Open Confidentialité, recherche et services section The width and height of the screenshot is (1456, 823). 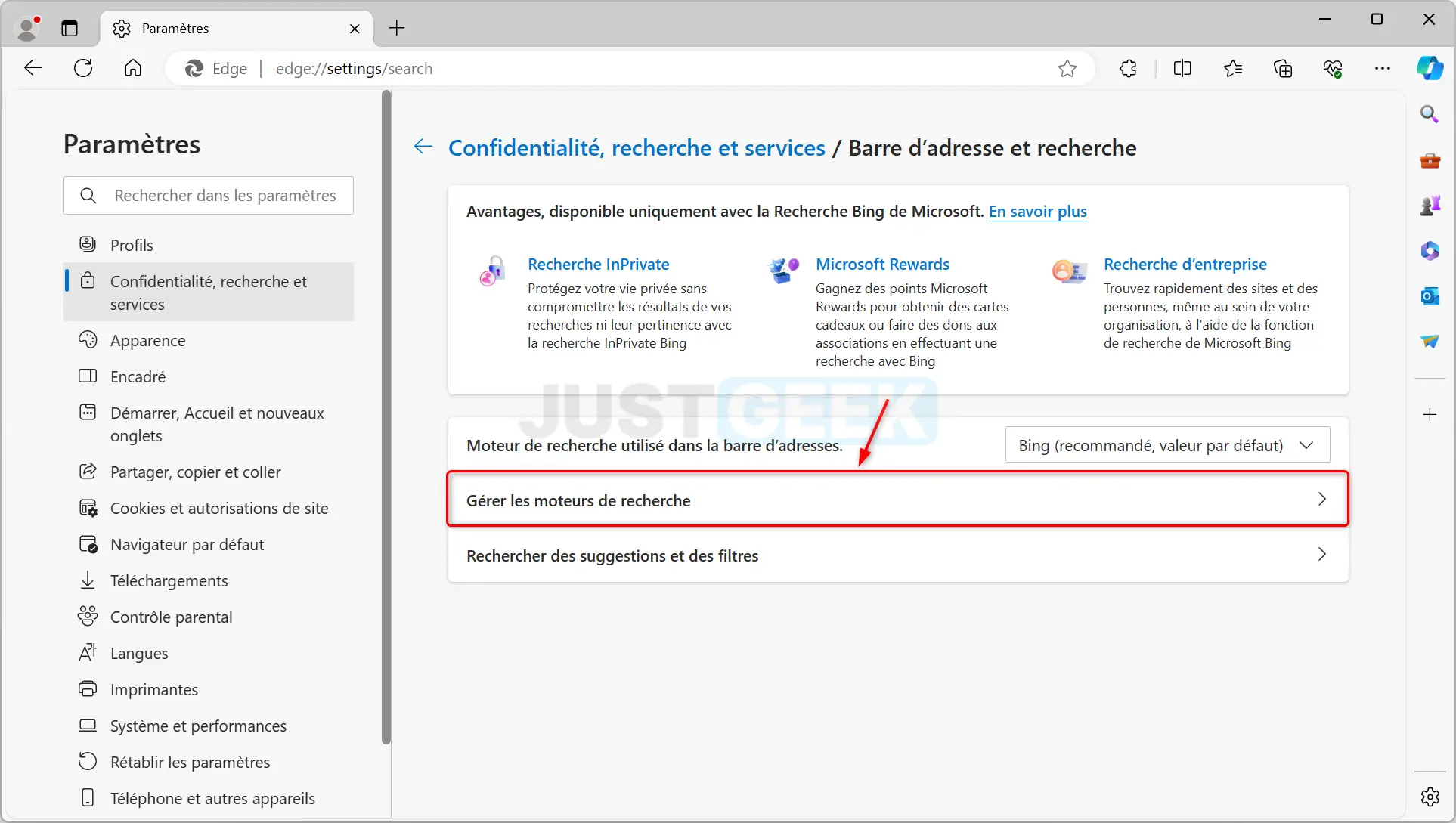(x=208, y=292)
